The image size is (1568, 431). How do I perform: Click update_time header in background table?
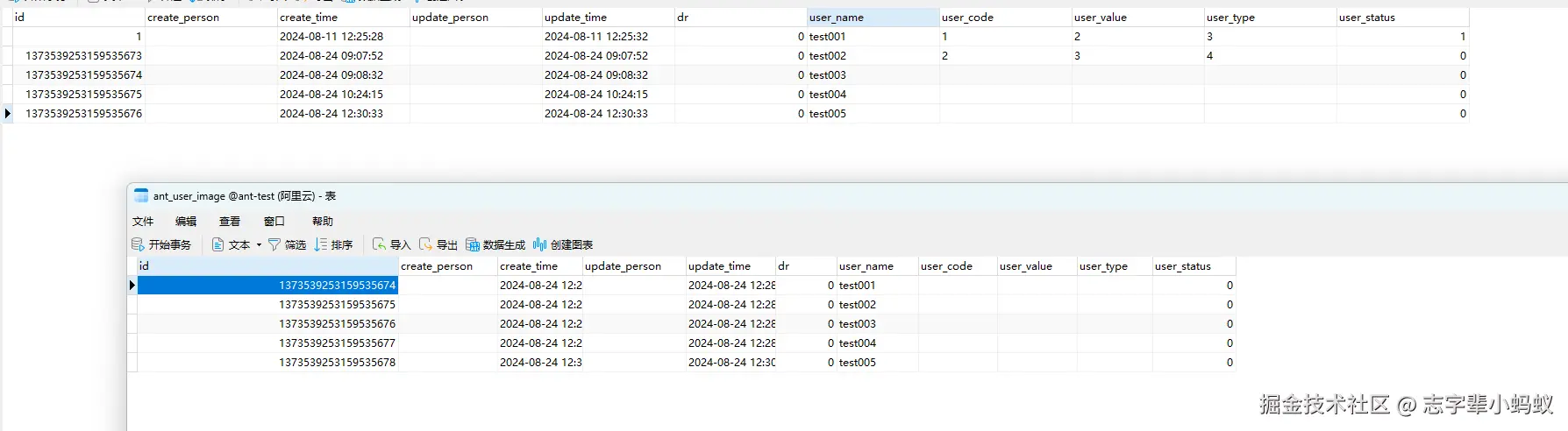tap(608, 18)
